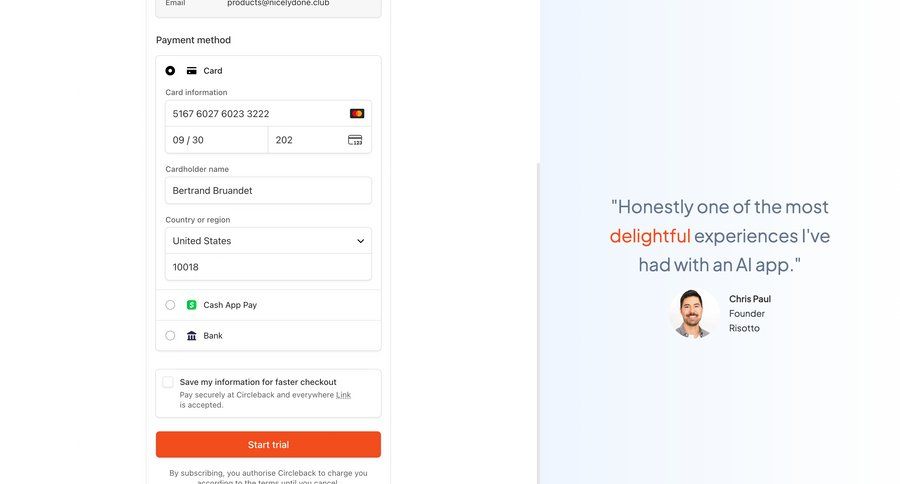Click the vertical scrollbar beside the form
Screen dimensions: 900x484
coord(538,322)
